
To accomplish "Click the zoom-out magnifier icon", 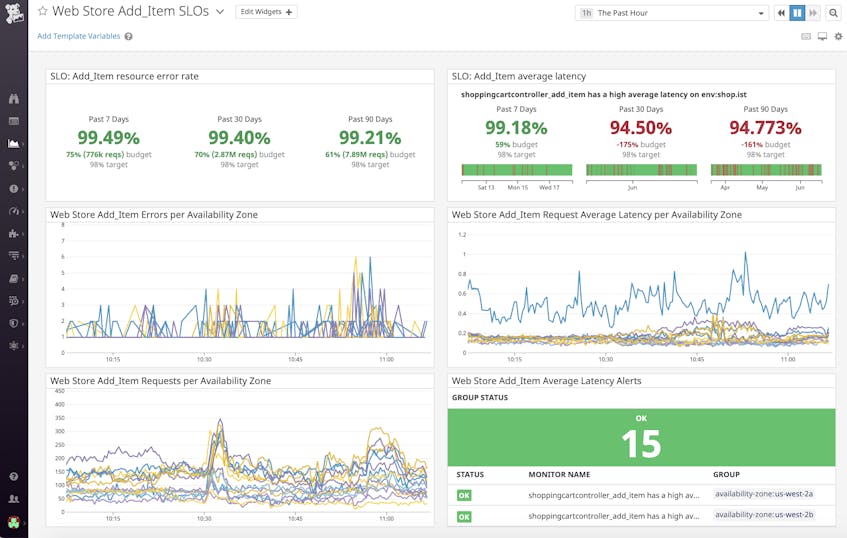I will pyautogui.click(x=833, y=13).
